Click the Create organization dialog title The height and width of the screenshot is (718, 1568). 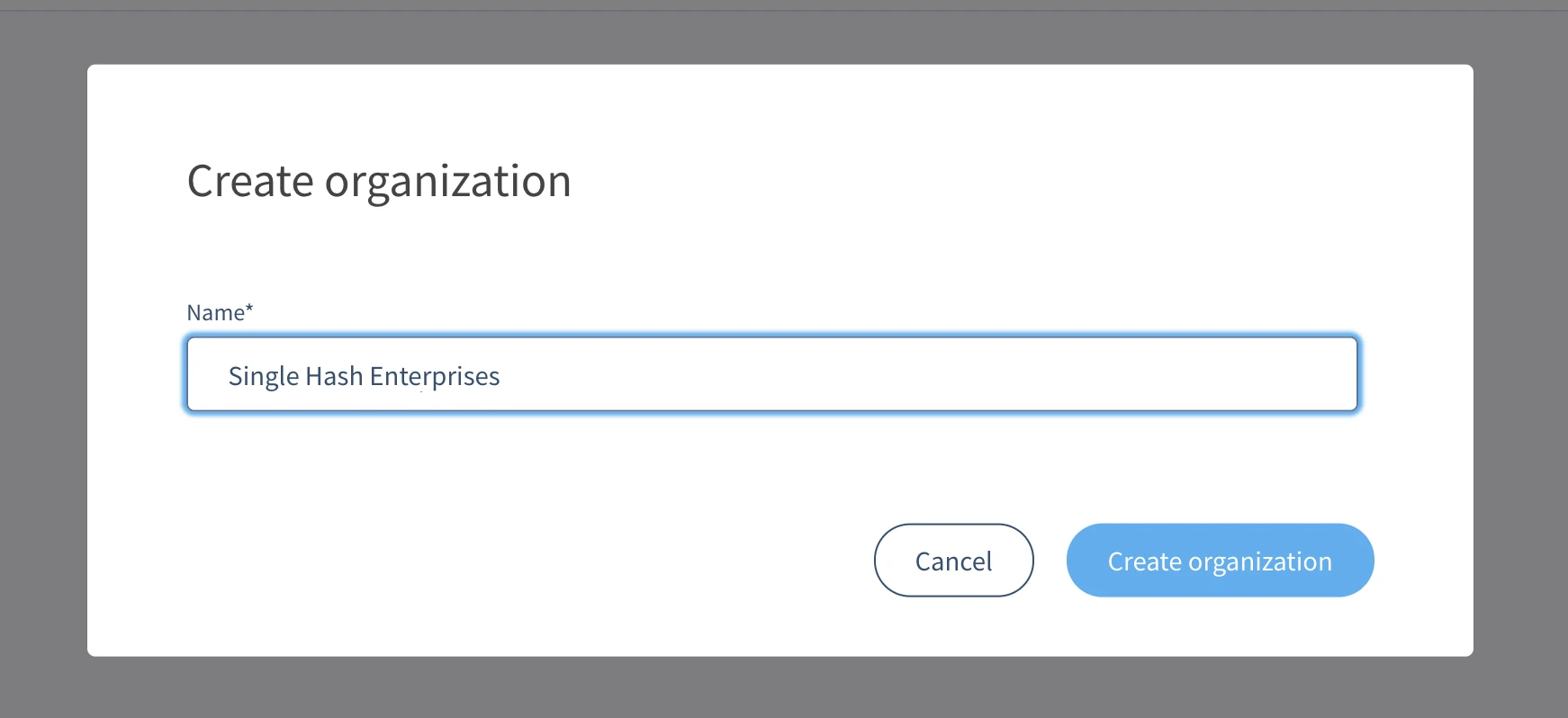click(378, 181)
